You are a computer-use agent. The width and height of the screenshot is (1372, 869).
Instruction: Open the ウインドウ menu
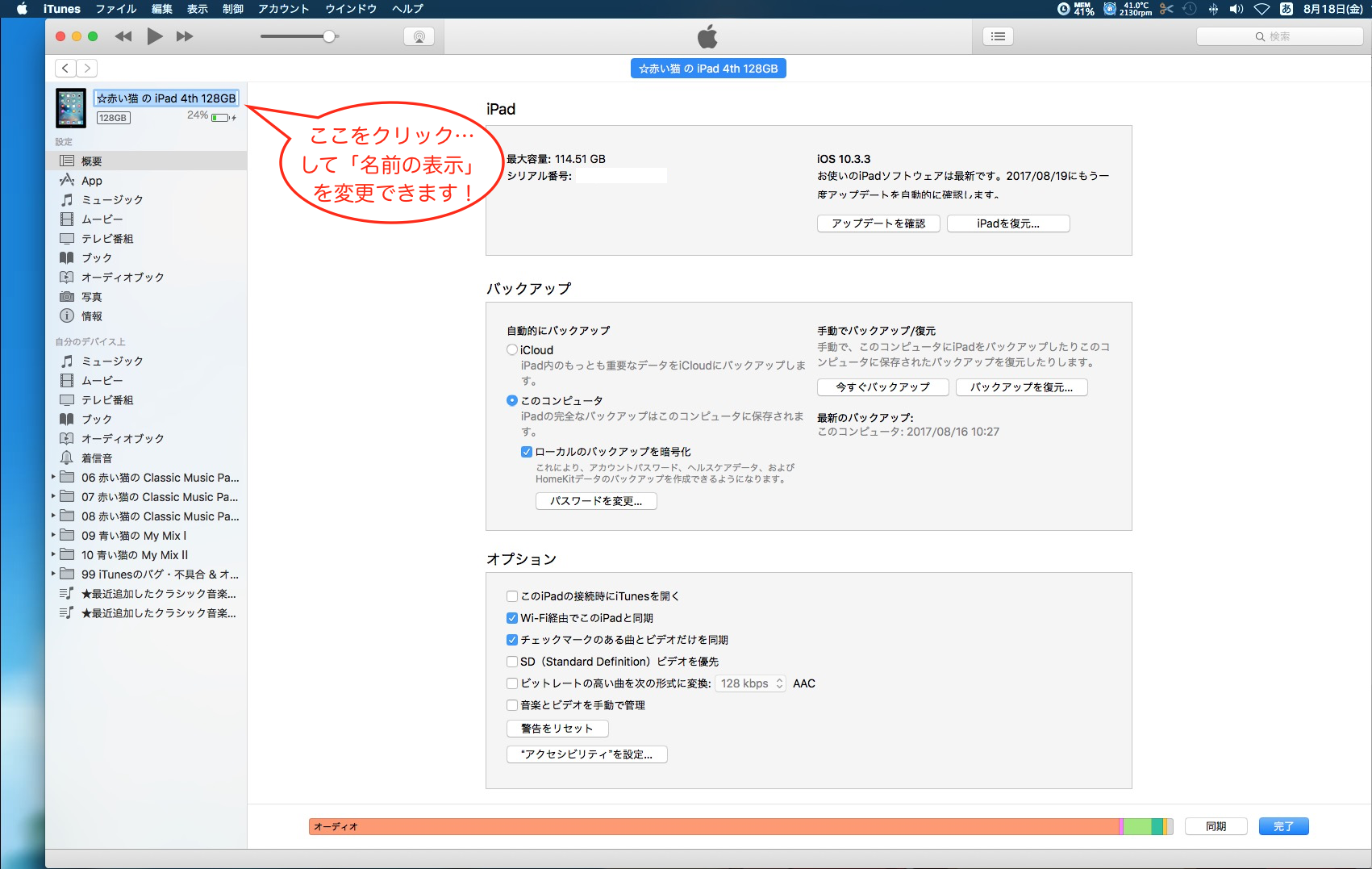(351, 9)
